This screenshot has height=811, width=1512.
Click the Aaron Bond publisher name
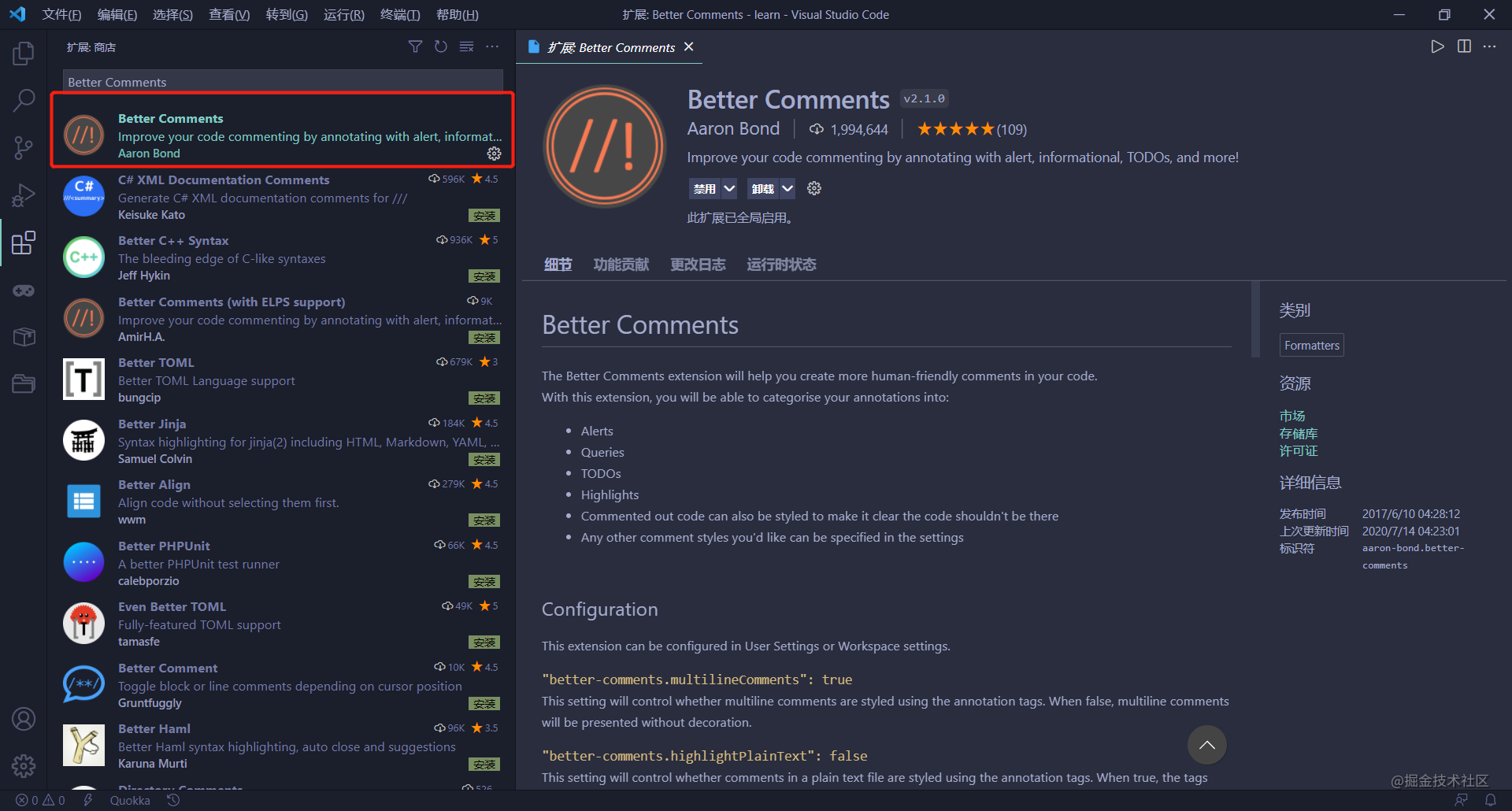click(733, 128)
